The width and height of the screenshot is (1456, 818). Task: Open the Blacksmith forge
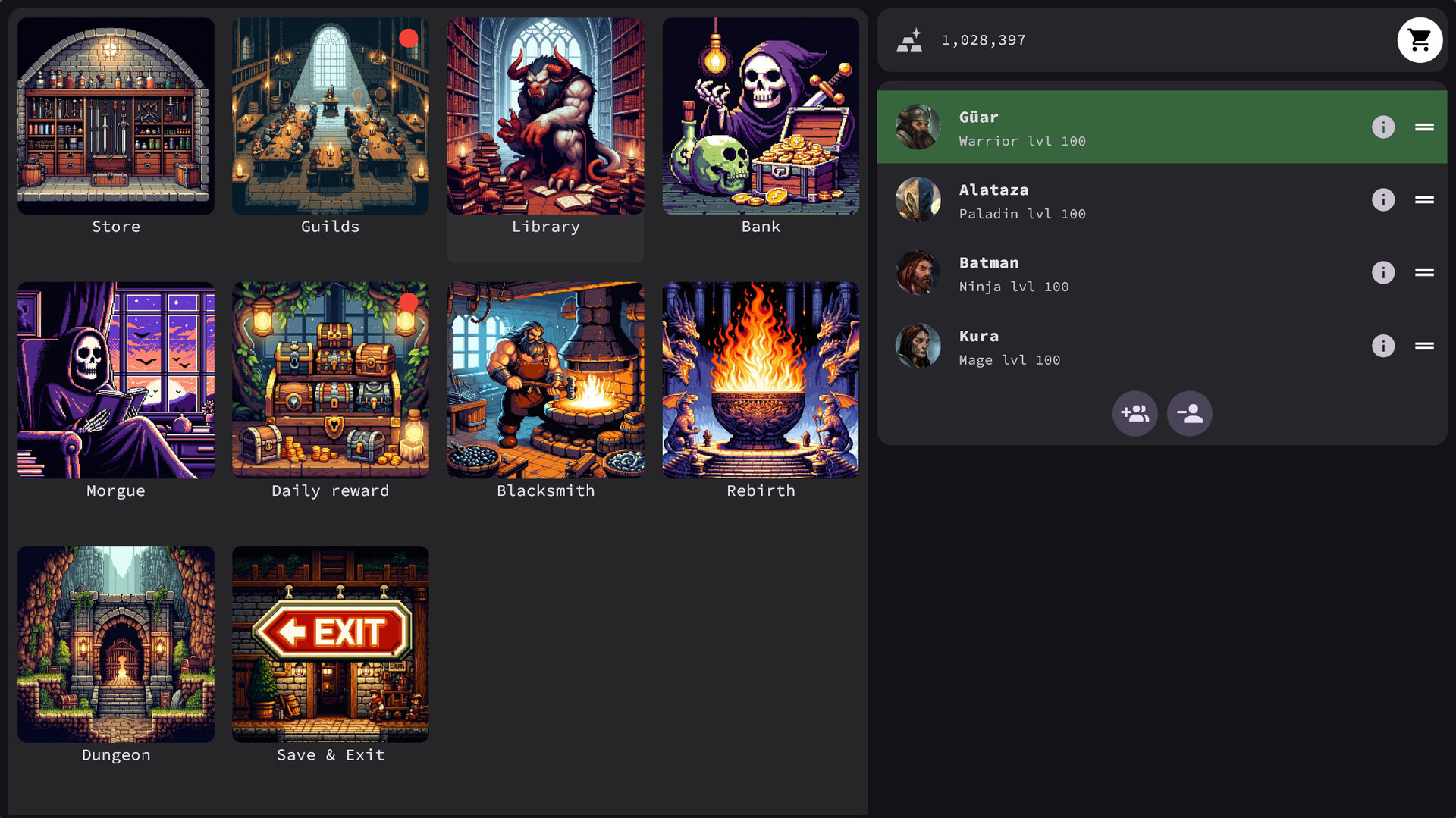[545, 381]
